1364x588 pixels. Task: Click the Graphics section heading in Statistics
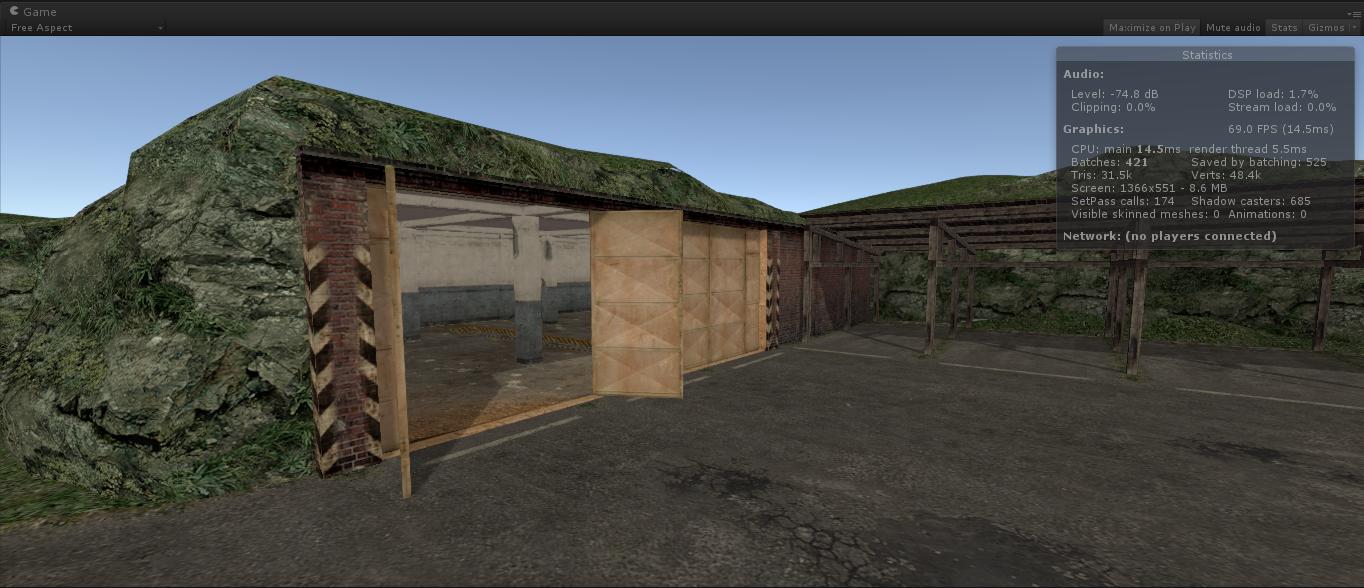click(x=1093, y=129)
